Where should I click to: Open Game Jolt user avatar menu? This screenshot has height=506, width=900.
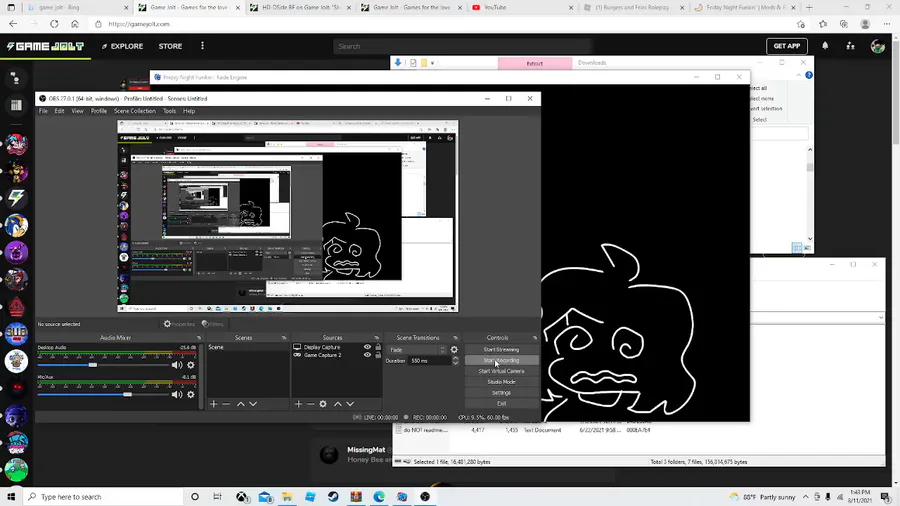[877, 46]
